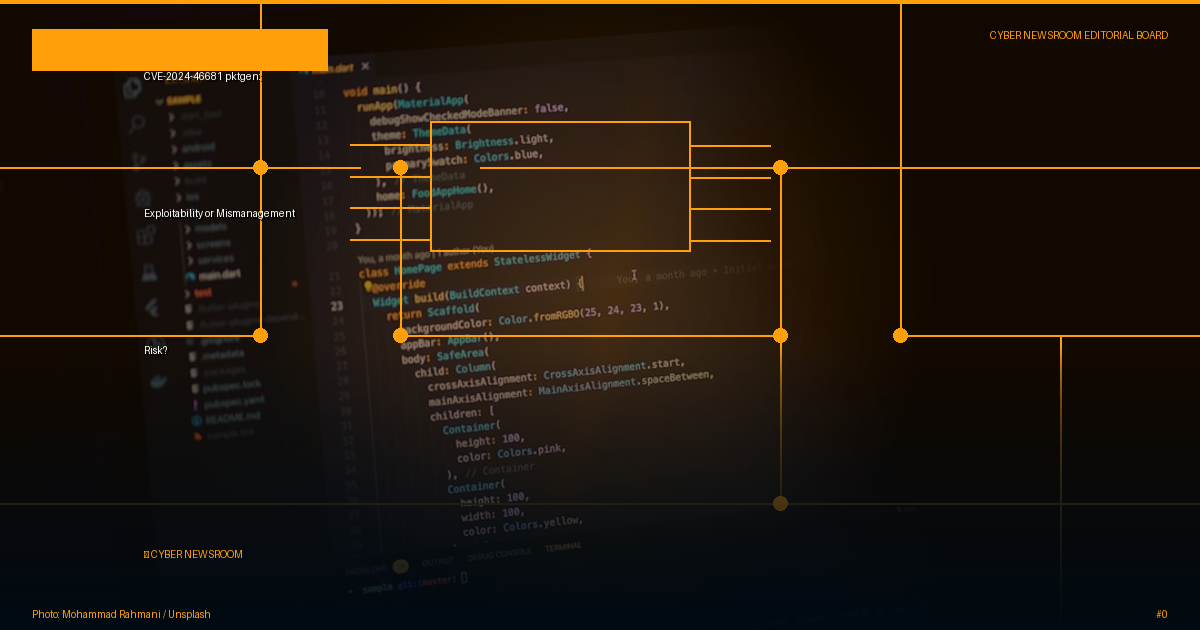Open pubspec.yaml in the file tree
This screenshot has width=1200, height=630.
227,402
